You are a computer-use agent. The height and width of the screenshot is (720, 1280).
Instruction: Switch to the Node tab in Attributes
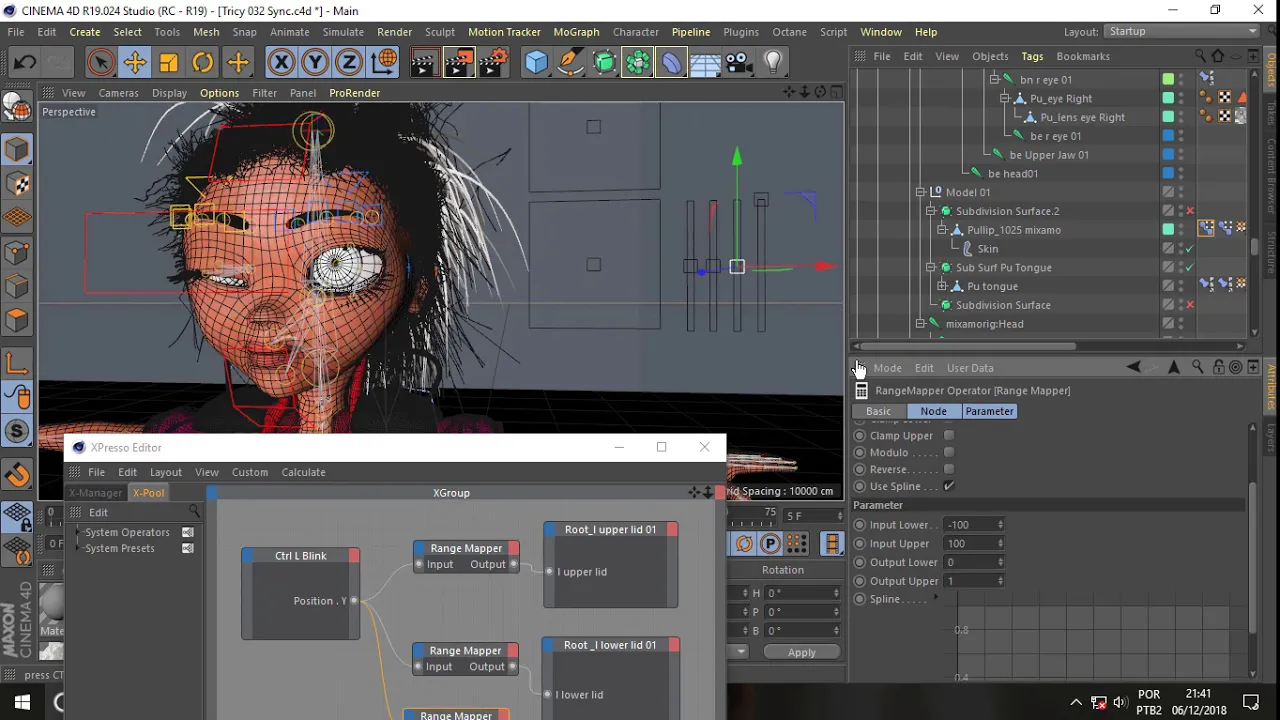tap(933, 411)
